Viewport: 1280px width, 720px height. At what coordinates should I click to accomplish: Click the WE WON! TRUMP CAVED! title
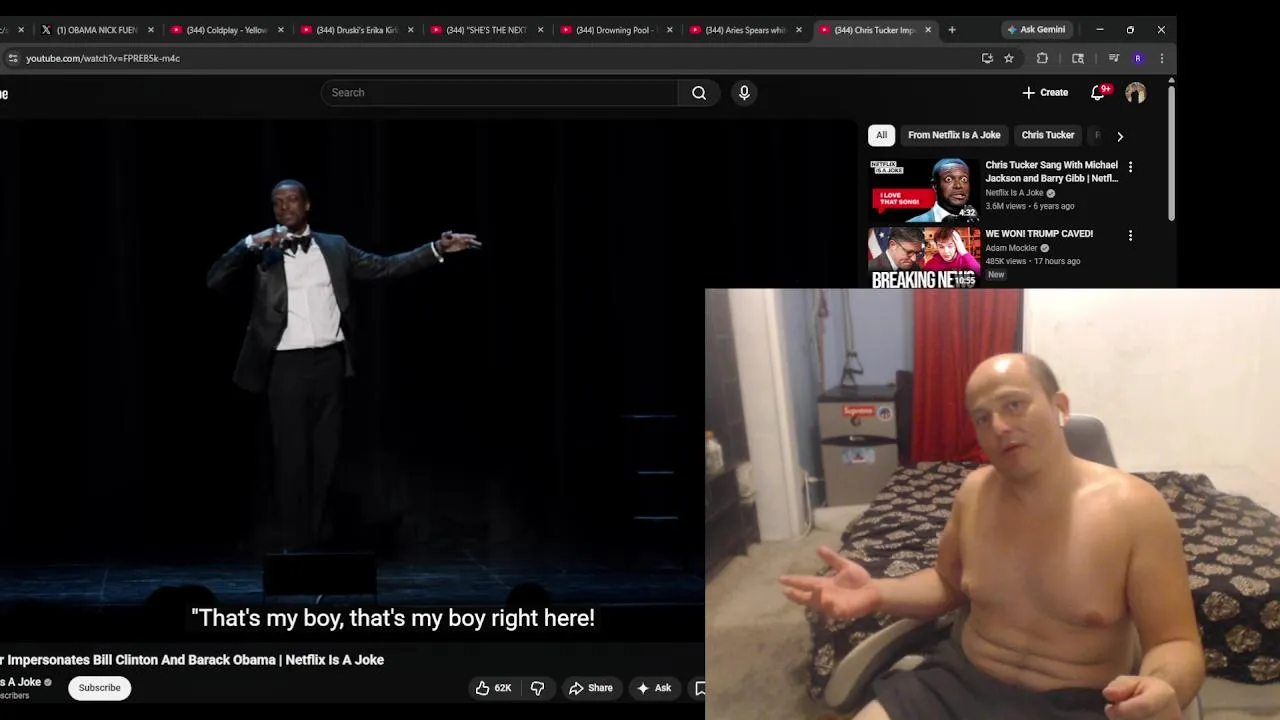pos(1039,234)
